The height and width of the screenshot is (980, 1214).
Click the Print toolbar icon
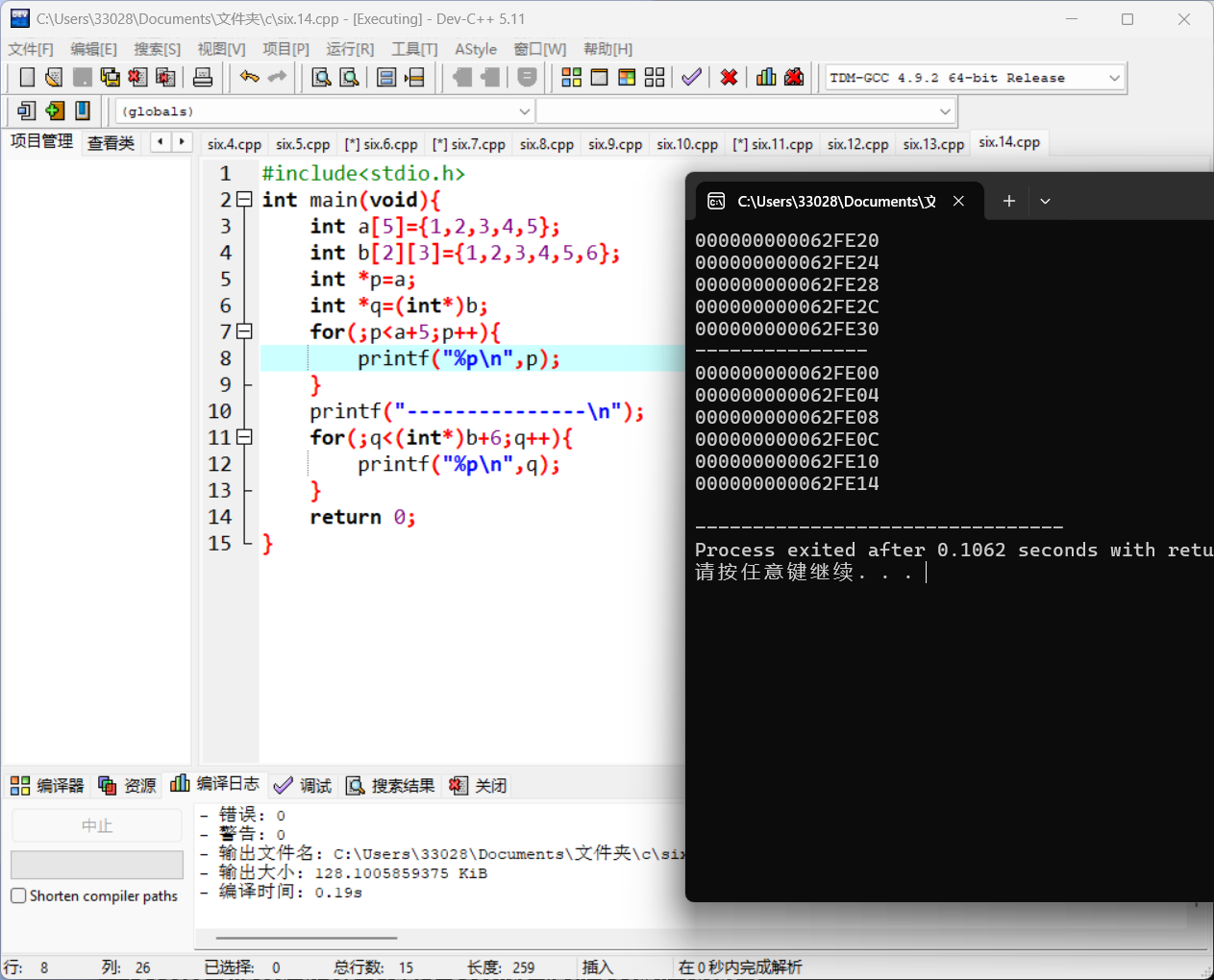click(x=203, y=78)
